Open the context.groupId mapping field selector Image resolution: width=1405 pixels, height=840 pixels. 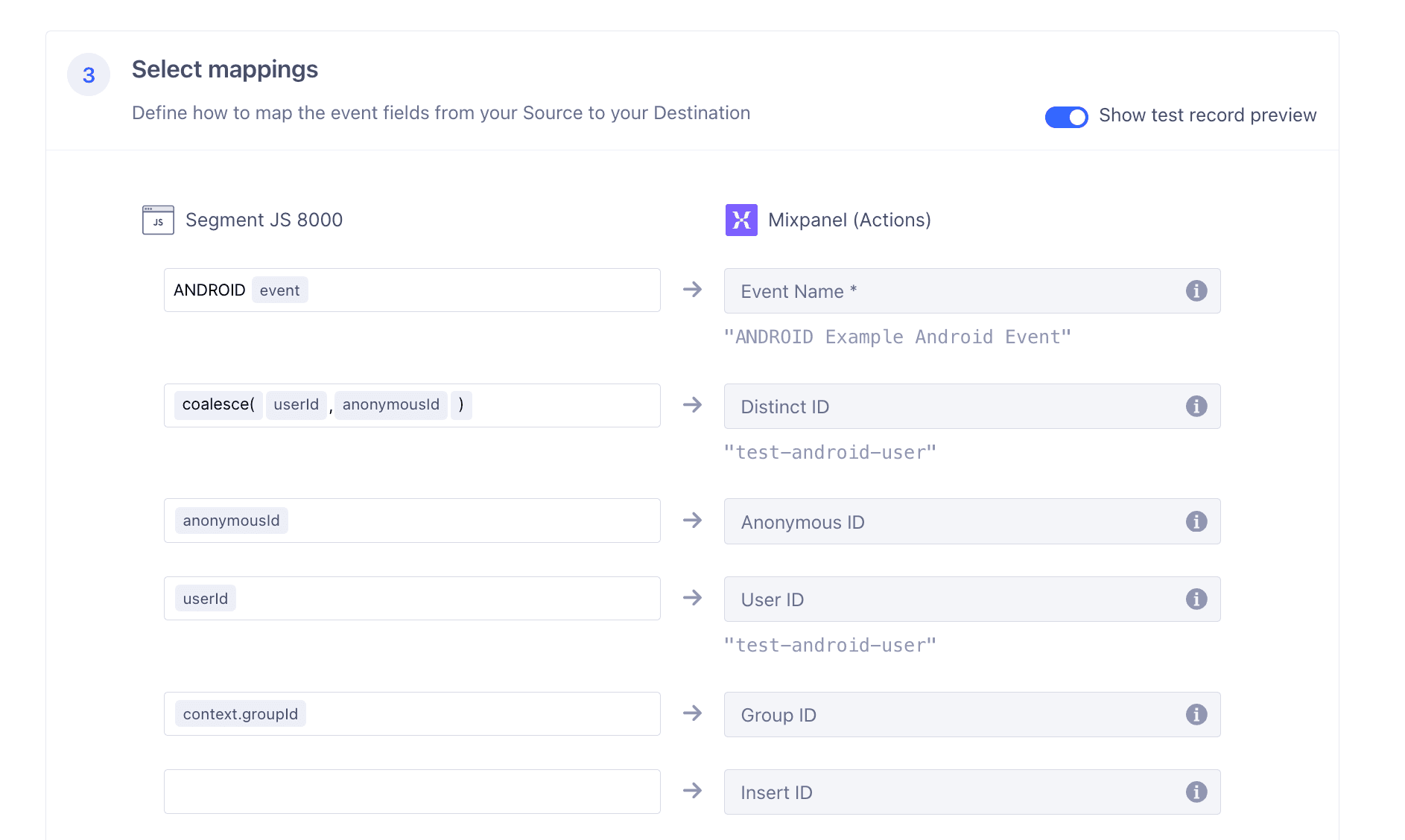point(412,713)
